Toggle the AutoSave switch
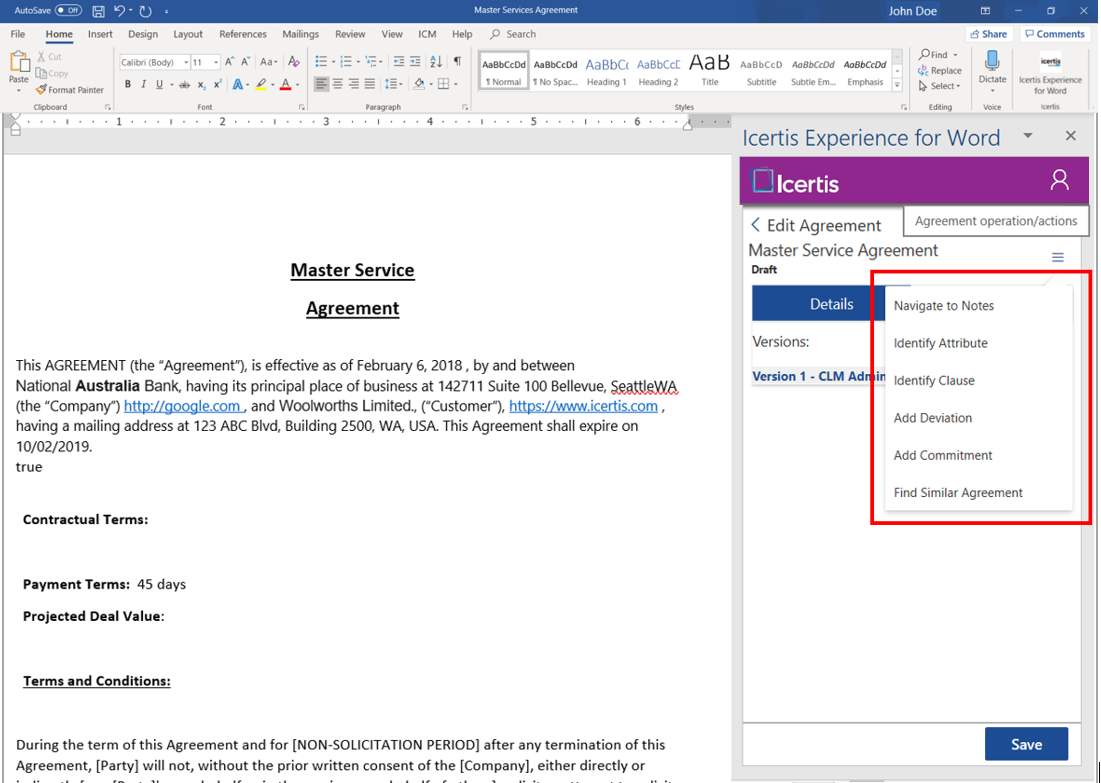The image size is (1101, 783). (68, 10)
